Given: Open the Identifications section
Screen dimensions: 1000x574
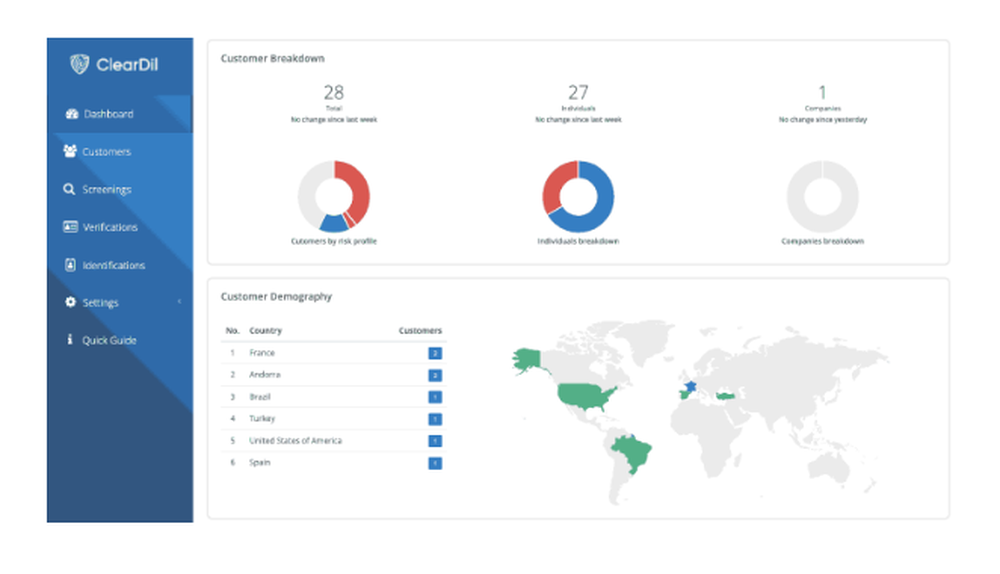Looking at the screenshot, I should pyautogui.click(x=120, y=265).
